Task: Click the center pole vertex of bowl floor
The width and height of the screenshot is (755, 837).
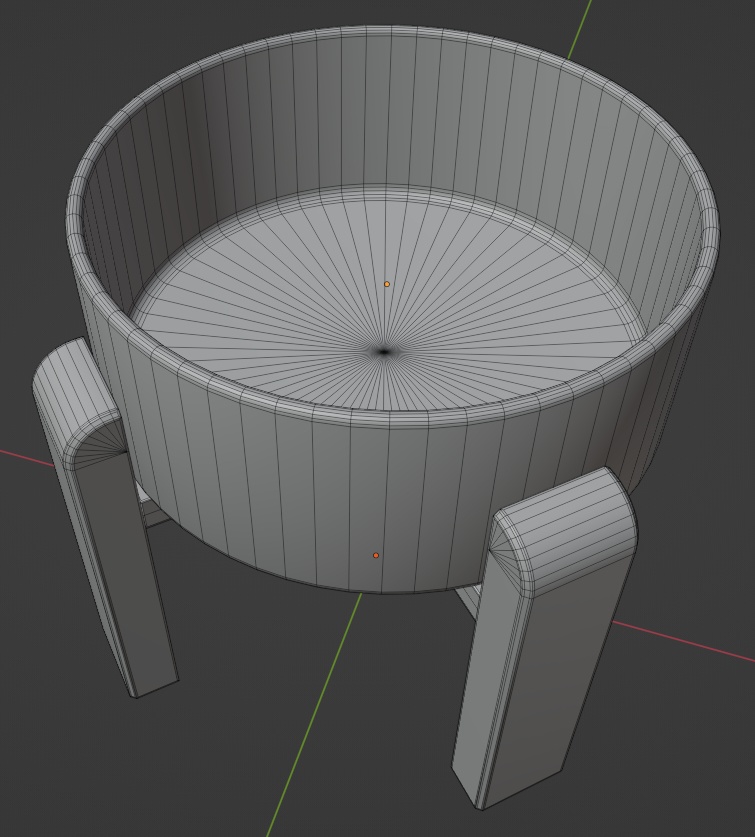Action: coord(383,351)
